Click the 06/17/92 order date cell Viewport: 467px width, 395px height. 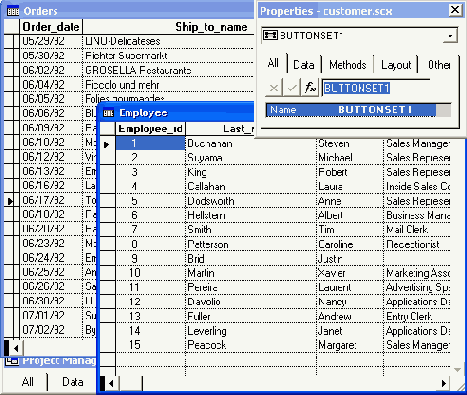(51, 200)
